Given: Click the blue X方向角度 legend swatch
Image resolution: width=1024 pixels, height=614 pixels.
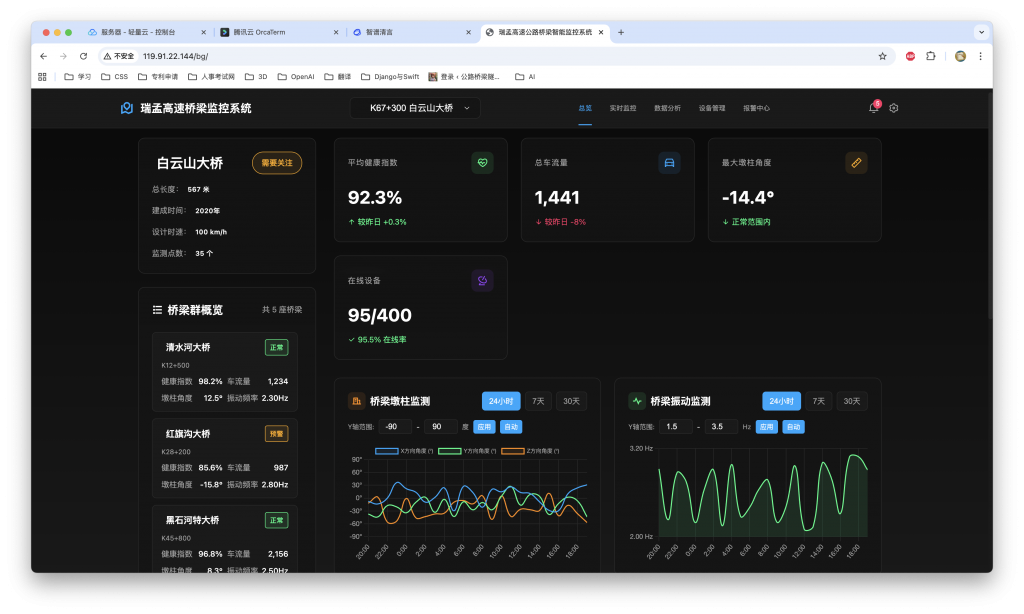Looking at the screenshot, I should pos(387,451).
